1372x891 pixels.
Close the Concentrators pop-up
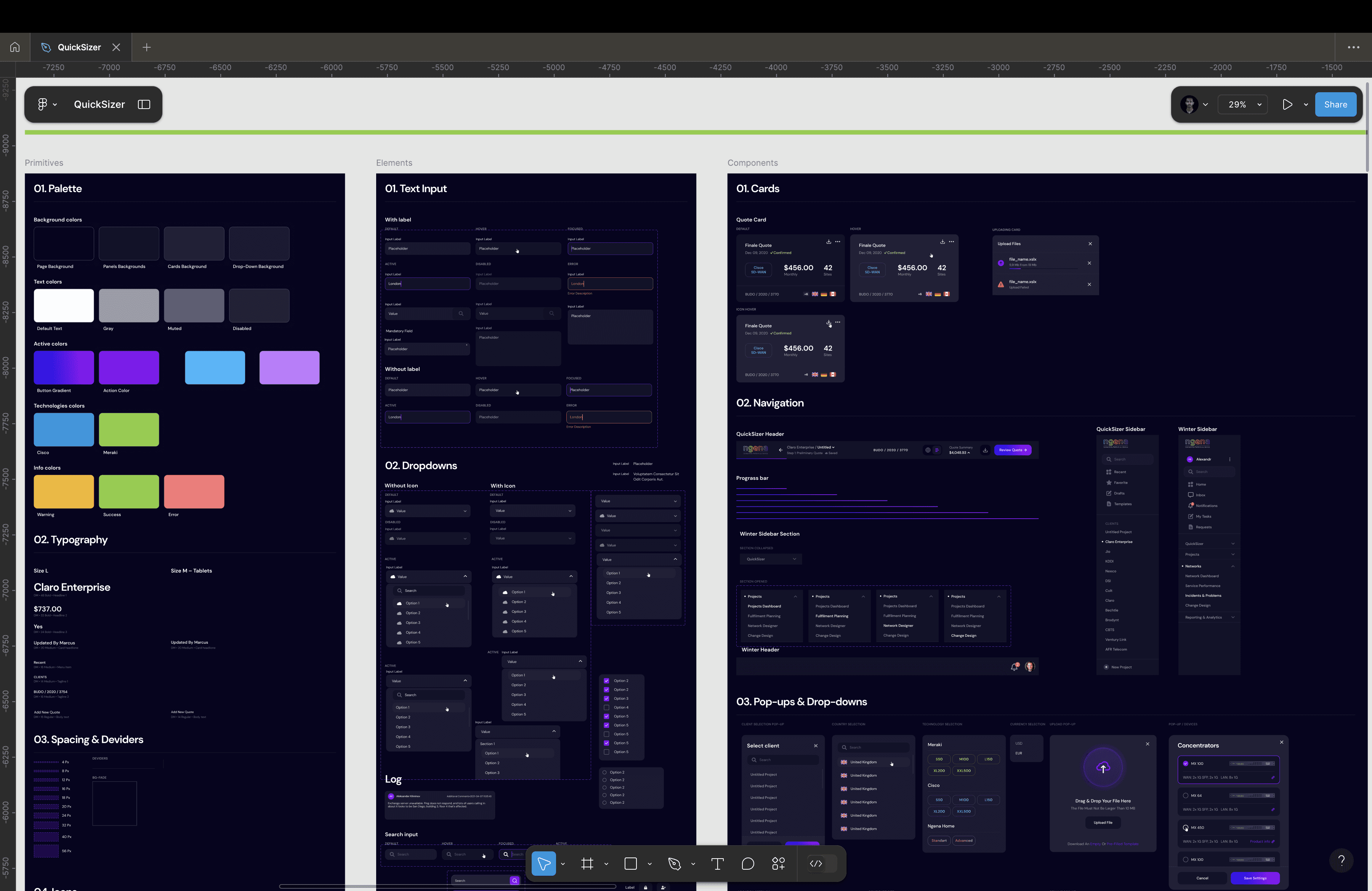point(1282,742)
